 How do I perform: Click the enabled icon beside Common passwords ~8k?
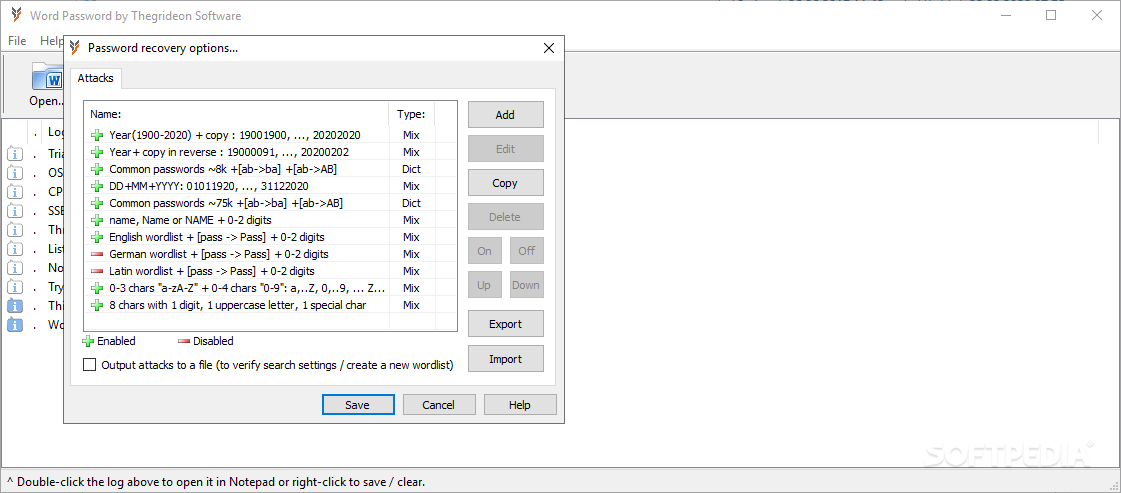point(97,169)
